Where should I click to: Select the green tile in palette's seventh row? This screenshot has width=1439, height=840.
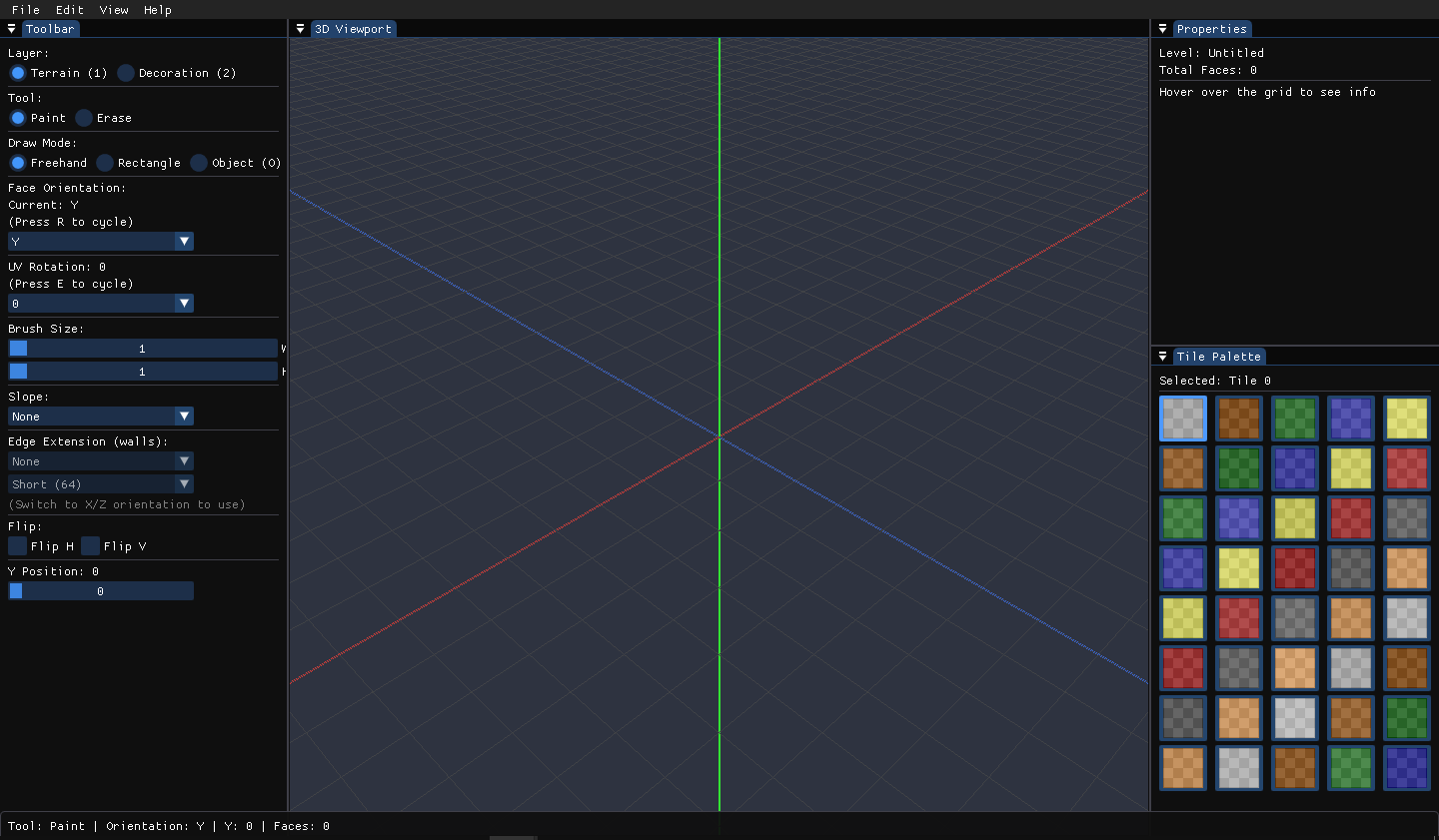coord(1407,718)
